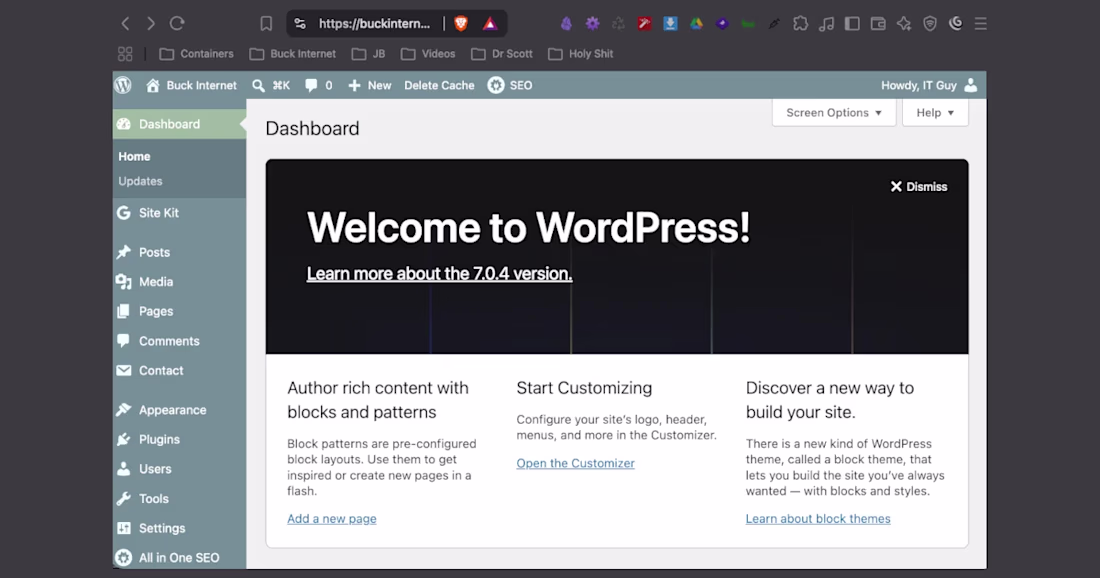
Task: Click the Leo AI sparkle icon
Action: point(904,24)
